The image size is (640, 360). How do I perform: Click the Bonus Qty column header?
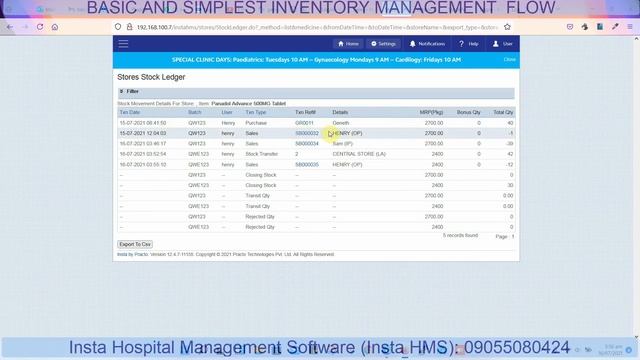(x=469, y=112)
